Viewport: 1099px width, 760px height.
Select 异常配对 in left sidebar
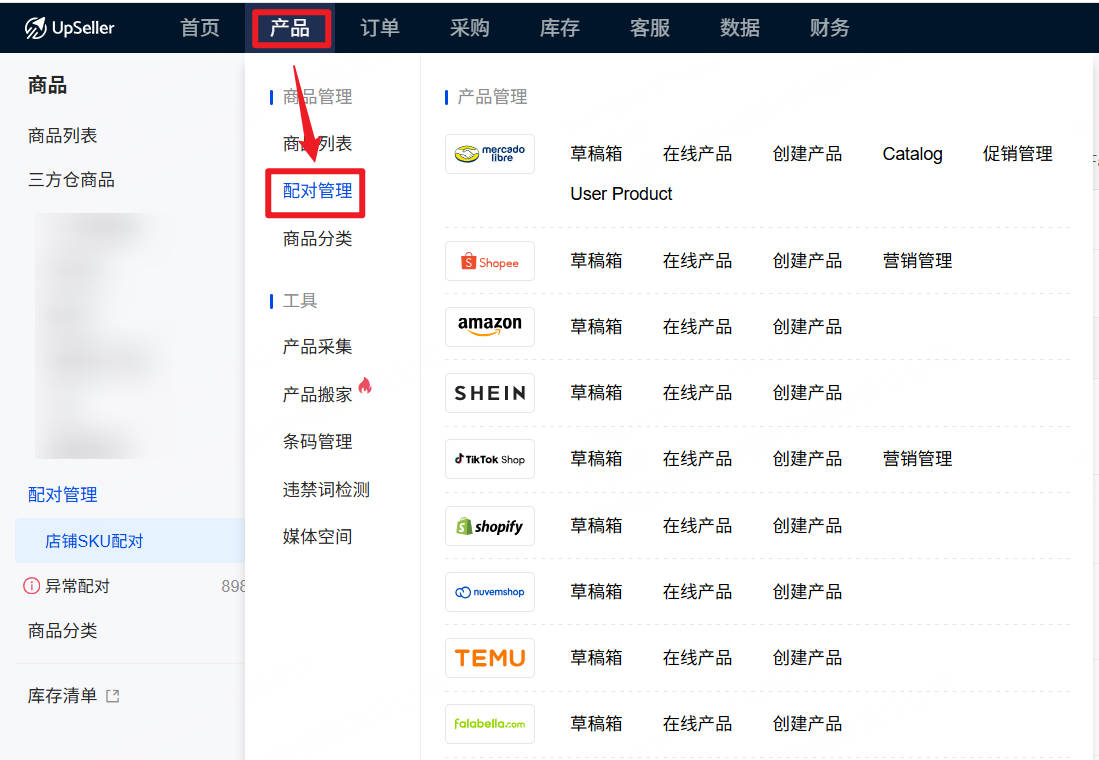click(77, 586)
